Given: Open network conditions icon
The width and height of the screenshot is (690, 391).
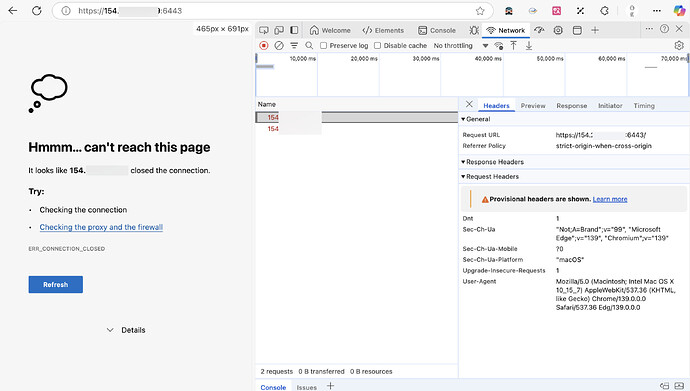Looking at the screenshot, I should [499, 45].
